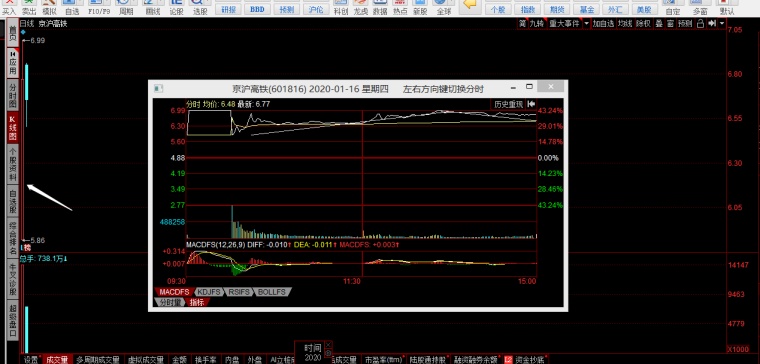This screenshot has height=364, width=760.
Task: Switch to the KDJFS indicator tab
Action: [x=209, y=292]
